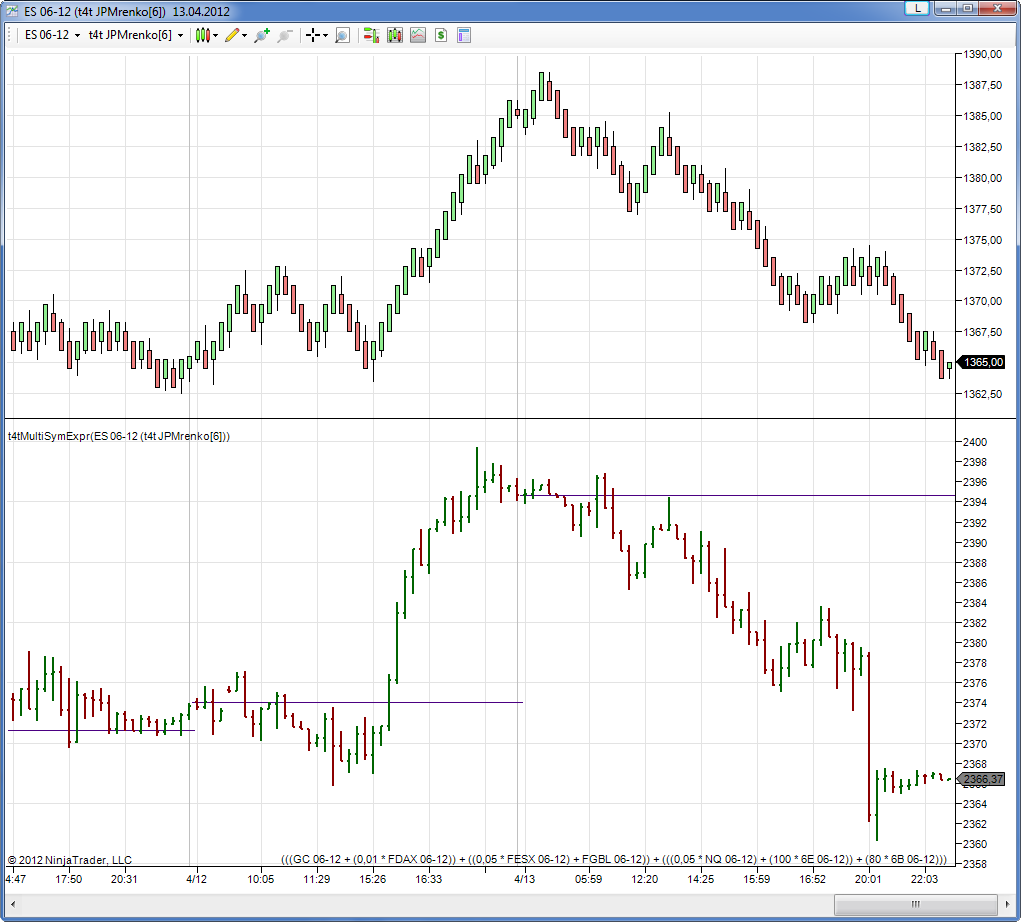Click the NinjaTrader chart window icon
Viewport: 1021px width, 922px height.
(x=12, y=11)
